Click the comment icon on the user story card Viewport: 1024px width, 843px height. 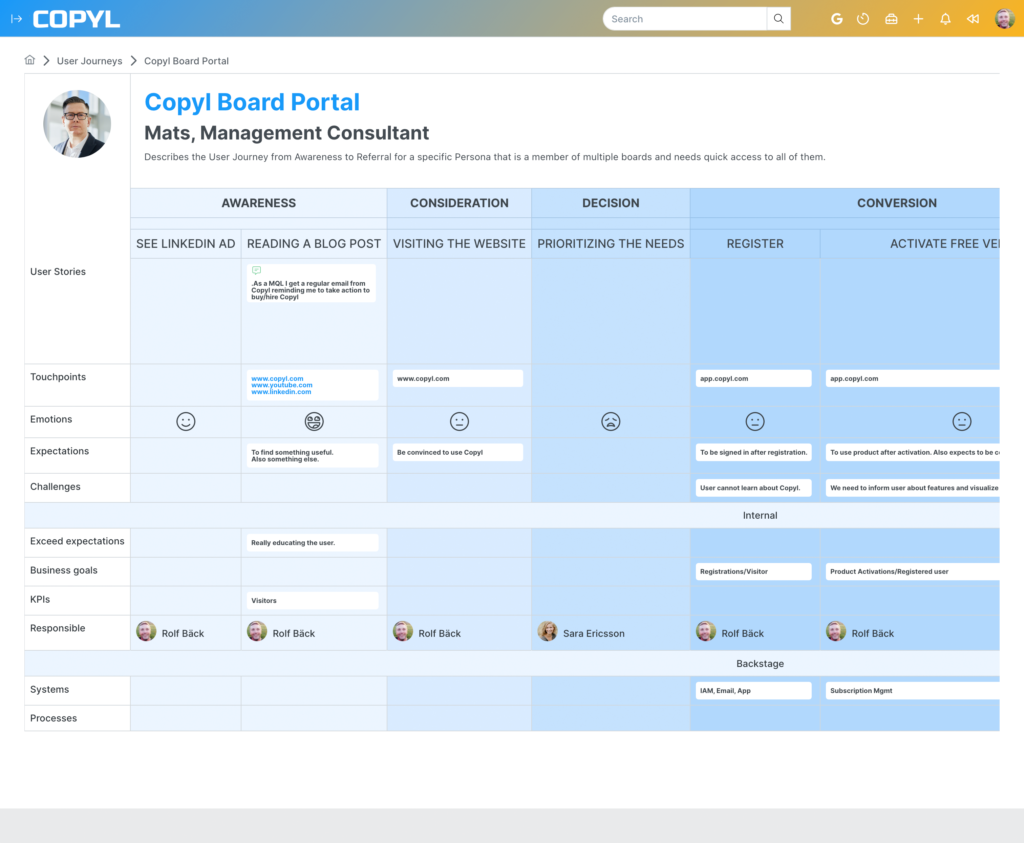pos(257,270)
